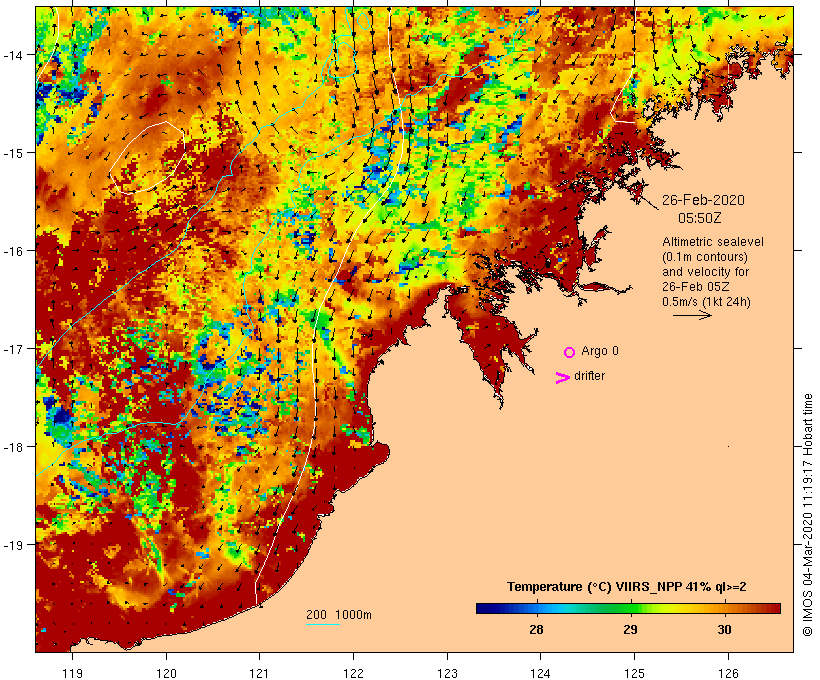820x680 pixels.
Task: Click the cyan 200m depth contour legend line
Action: (x=323, y=624)
